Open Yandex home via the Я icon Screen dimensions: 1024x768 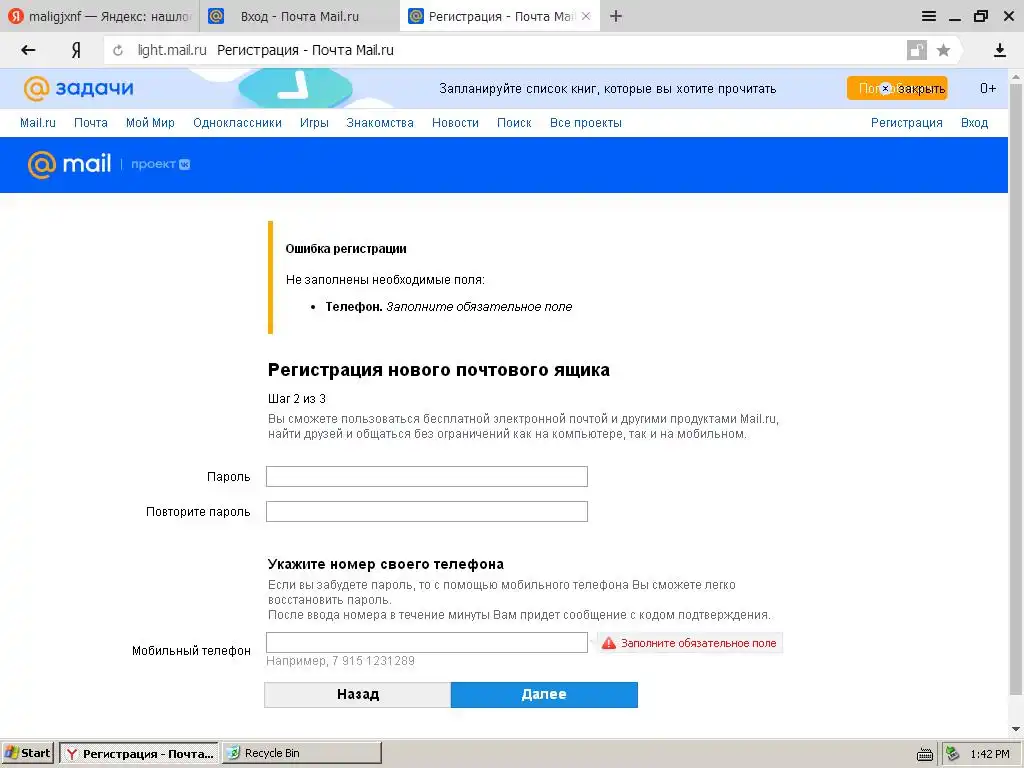[x=76, y=50]
